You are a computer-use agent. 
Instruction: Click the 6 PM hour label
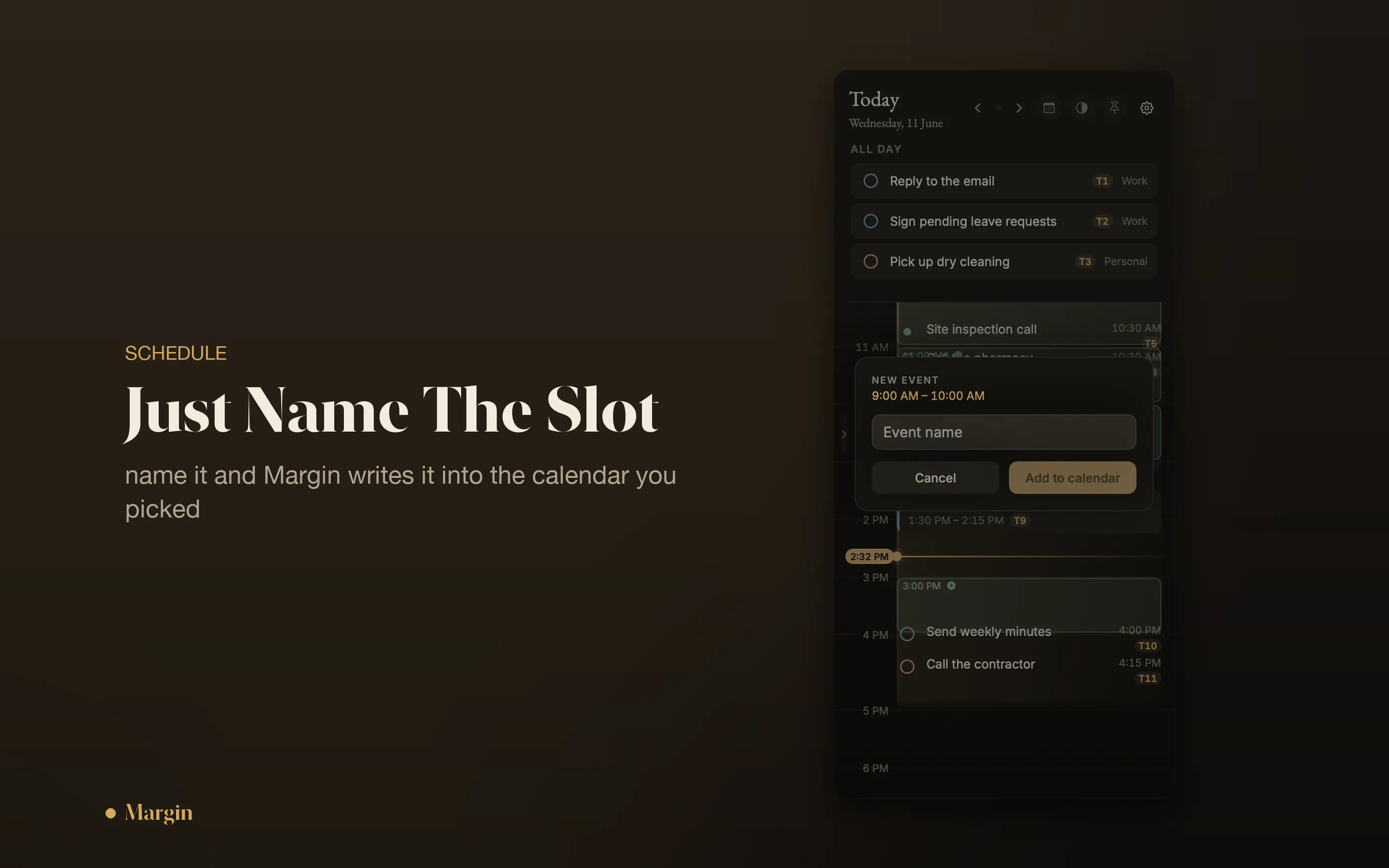click(x=875, y=768)
